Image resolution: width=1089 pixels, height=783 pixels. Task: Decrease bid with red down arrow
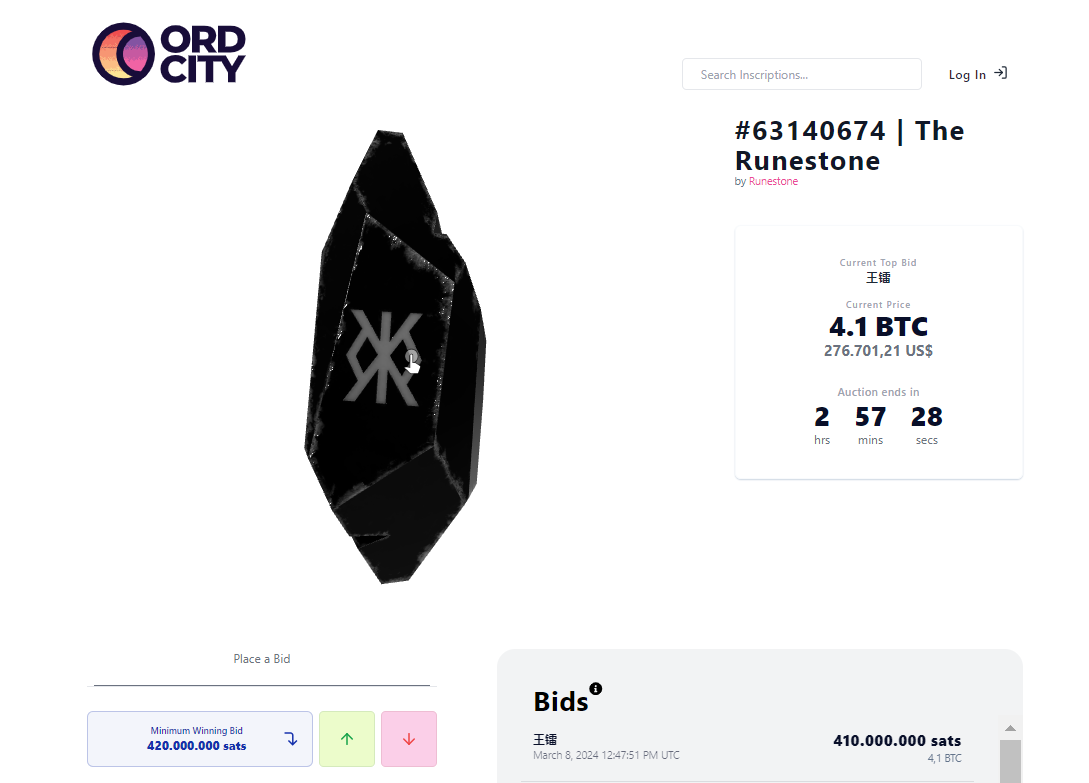coord(409,739)
